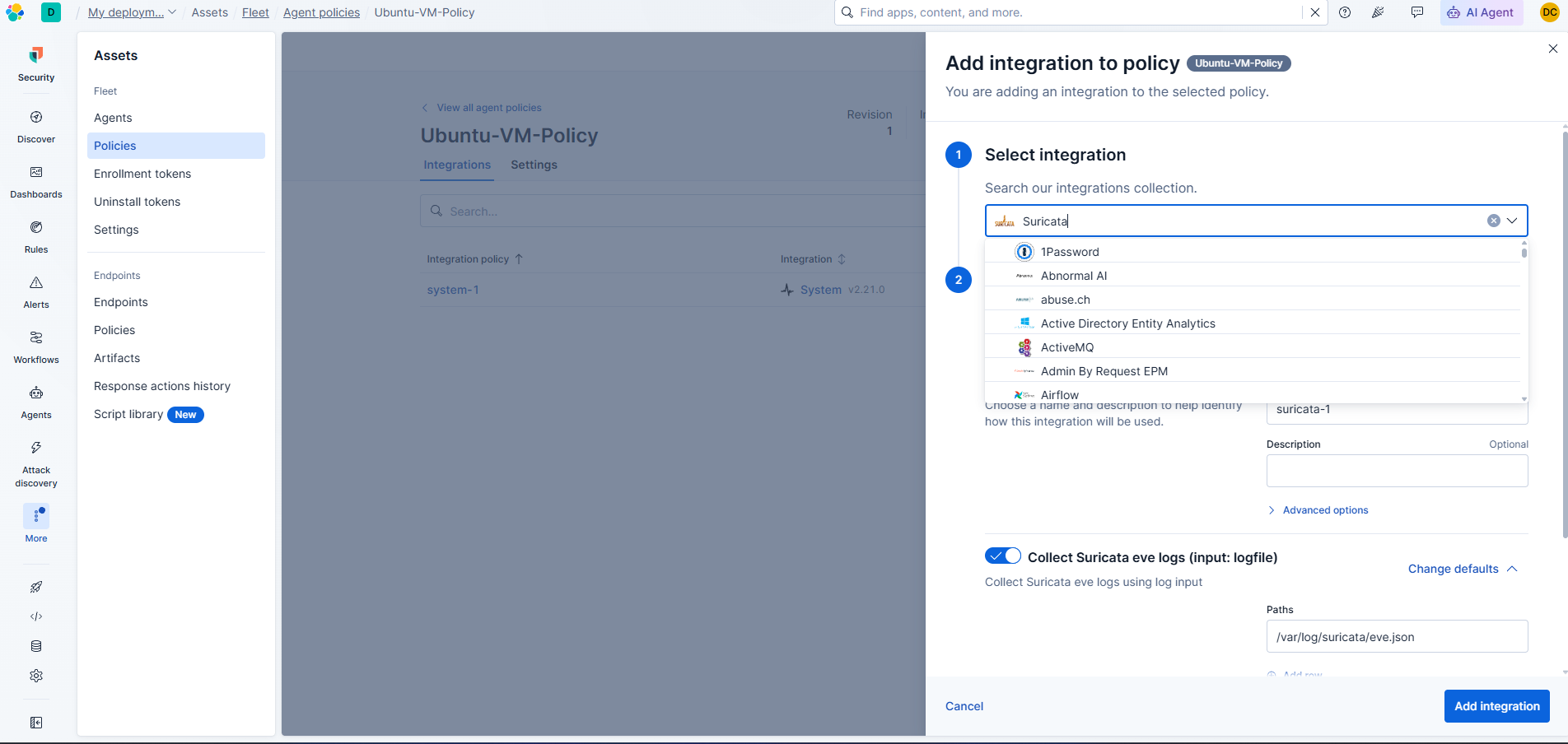The height and width of the screenshot is (744, 1568).
Task: Open the DC user account avatar
Action: click(1550, 12)
